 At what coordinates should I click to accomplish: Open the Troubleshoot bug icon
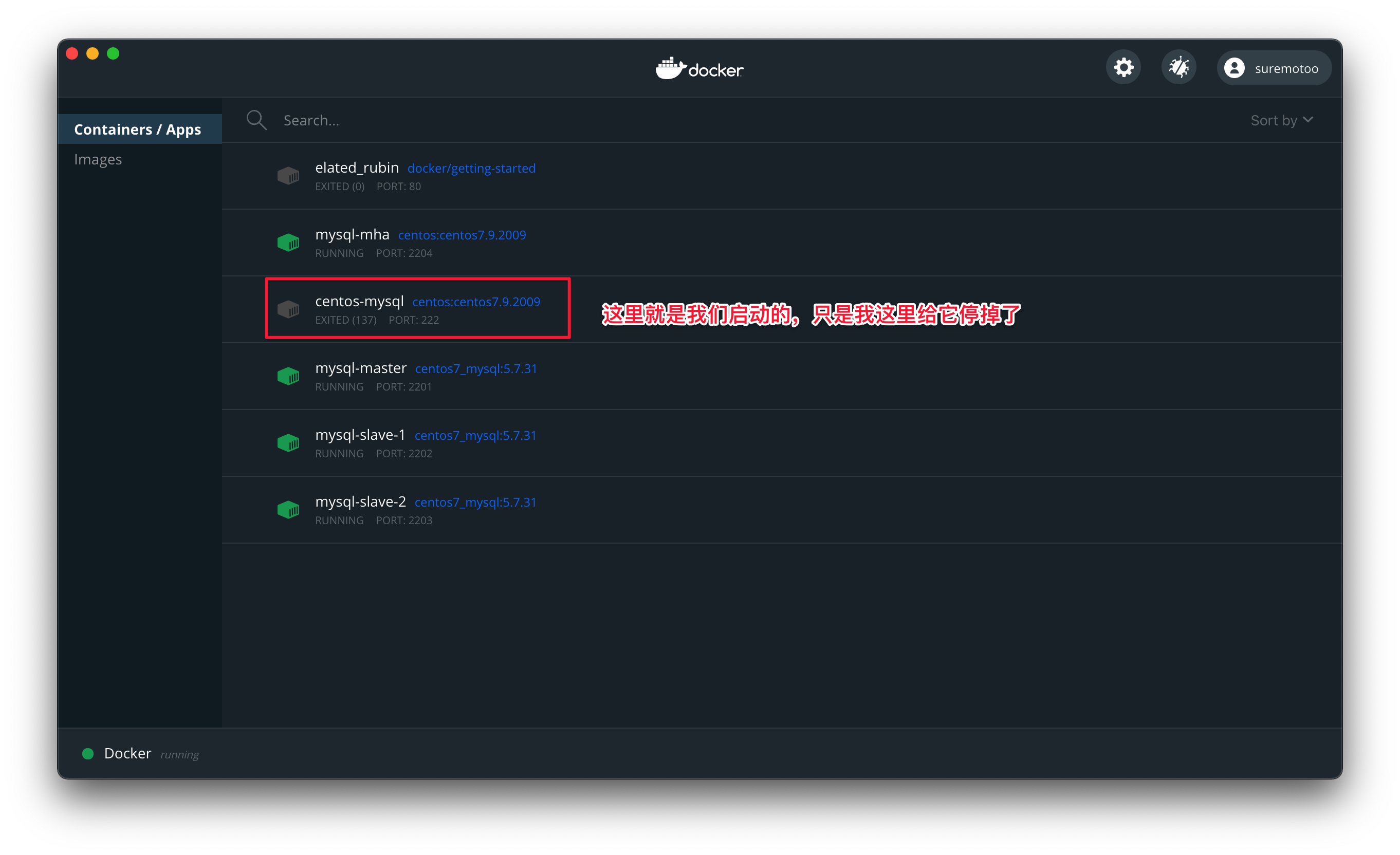pos(1179,68)
